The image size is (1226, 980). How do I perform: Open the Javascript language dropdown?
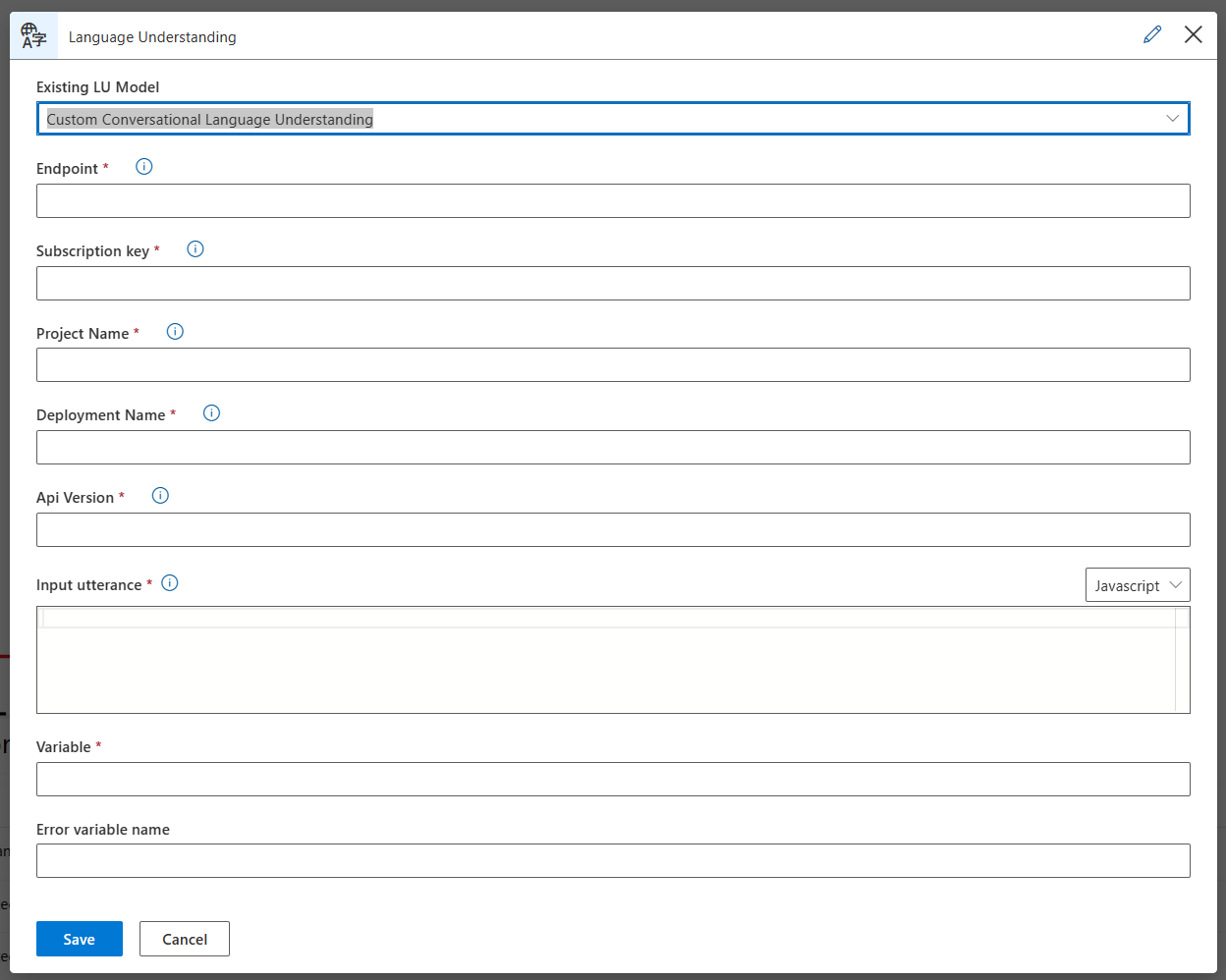[1137, 584]
